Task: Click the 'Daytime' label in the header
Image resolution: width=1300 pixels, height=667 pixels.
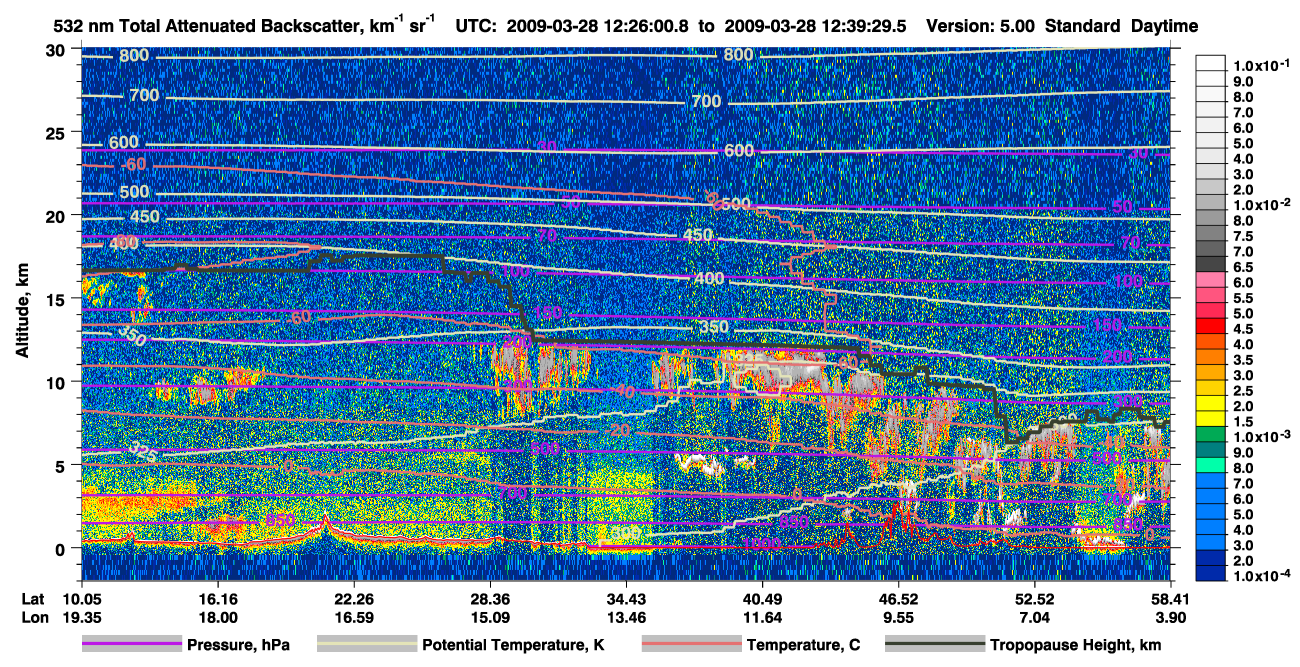Action: click(x=1165, y=26)
